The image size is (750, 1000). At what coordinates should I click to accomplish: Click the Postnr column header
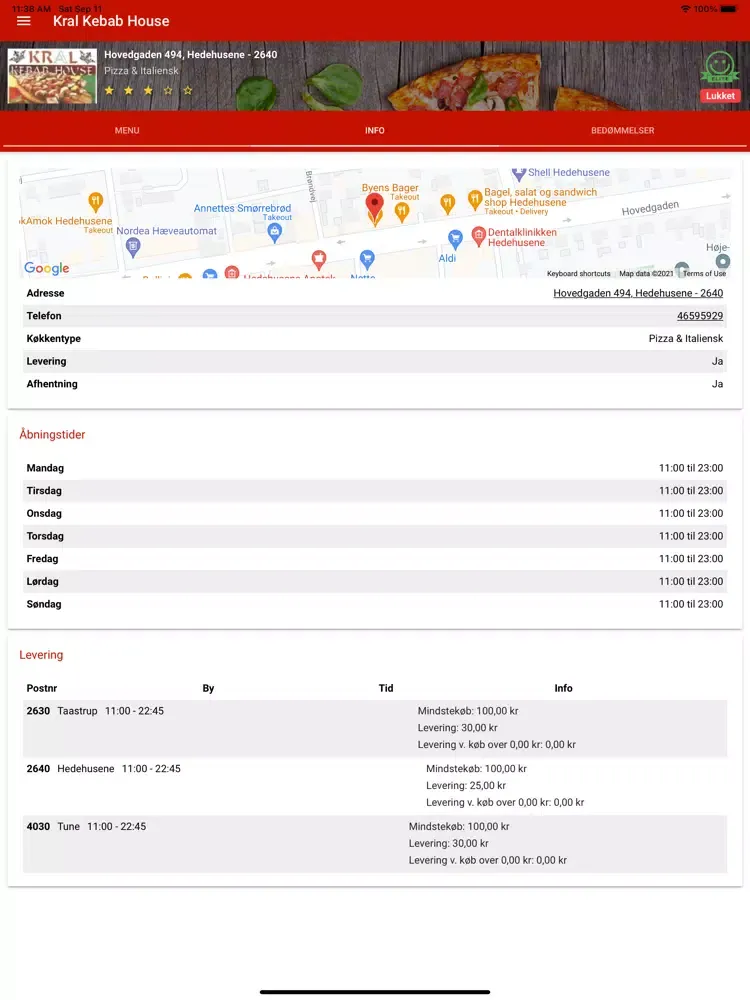pos(42,688)
